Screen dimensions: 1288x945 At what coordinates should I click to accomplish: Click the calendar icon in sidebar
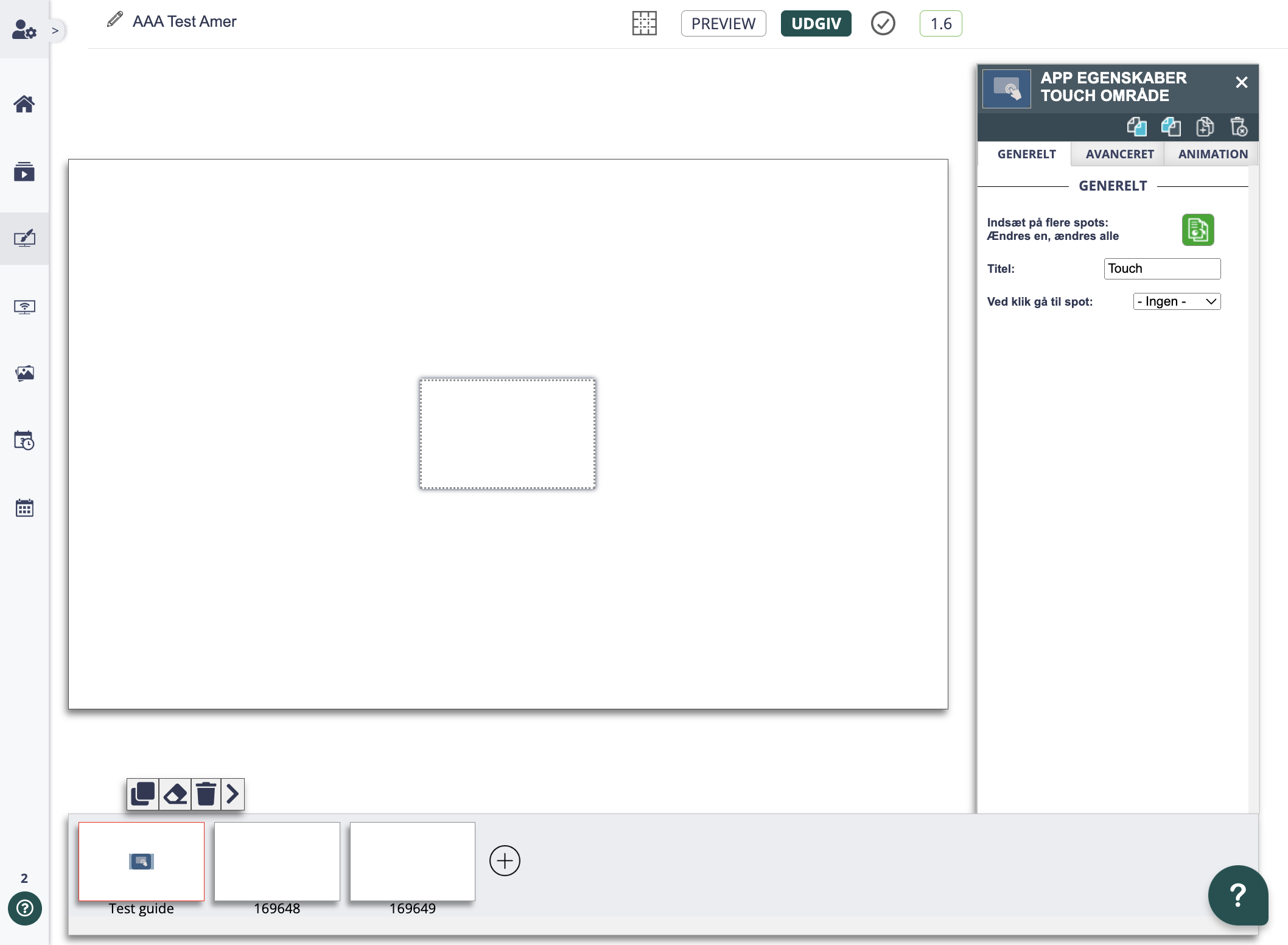[x=24, y=508]
